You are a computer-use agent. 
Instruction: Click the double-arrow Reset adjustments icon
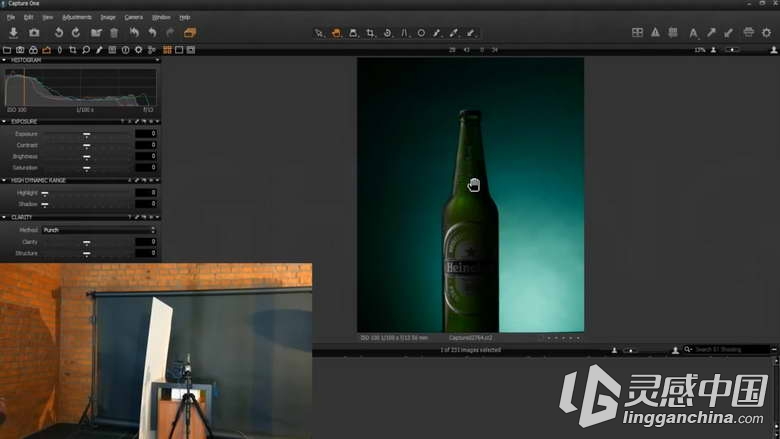coord(134,33)
